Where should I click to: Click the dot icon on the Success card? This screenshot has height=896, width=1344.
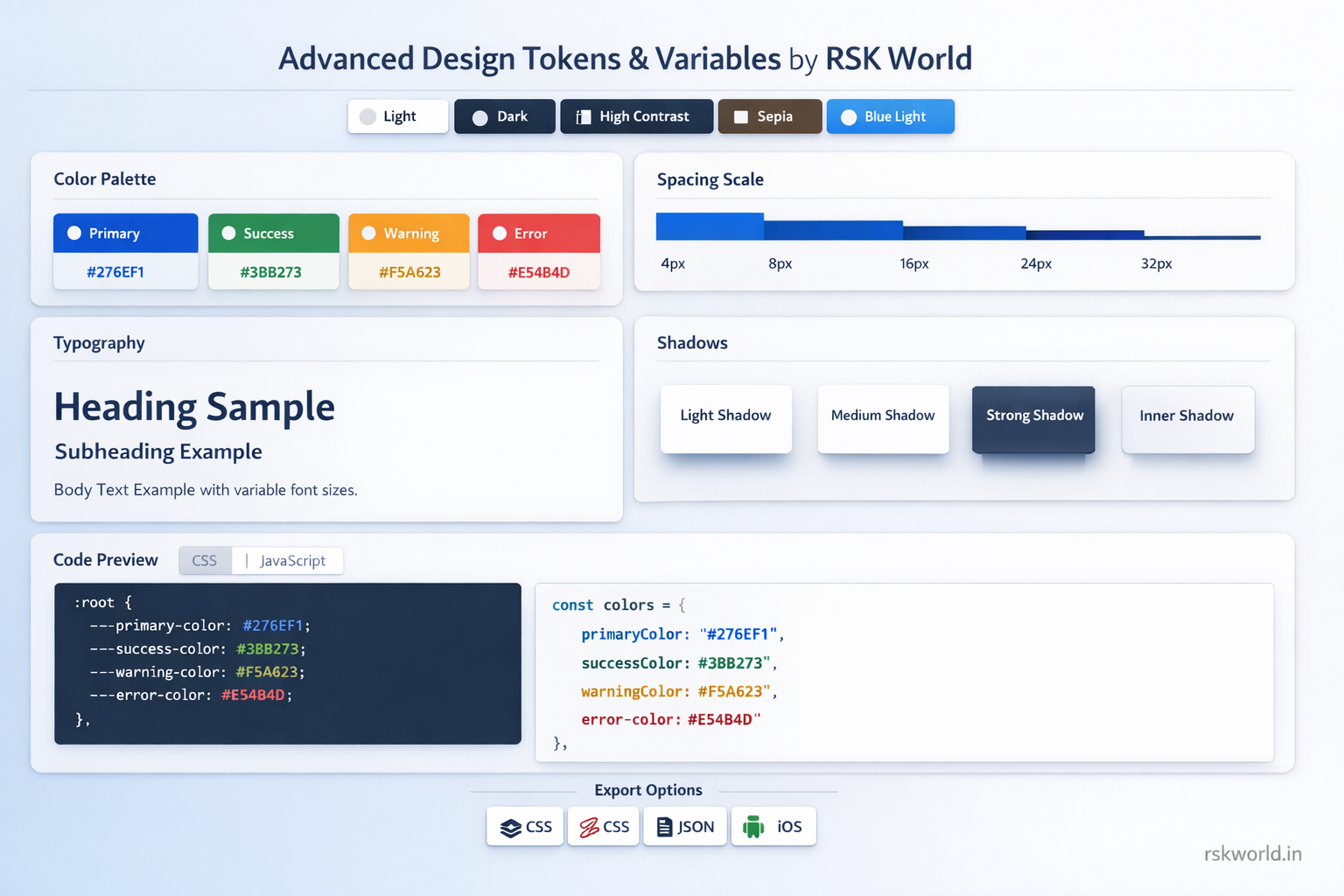229,233
